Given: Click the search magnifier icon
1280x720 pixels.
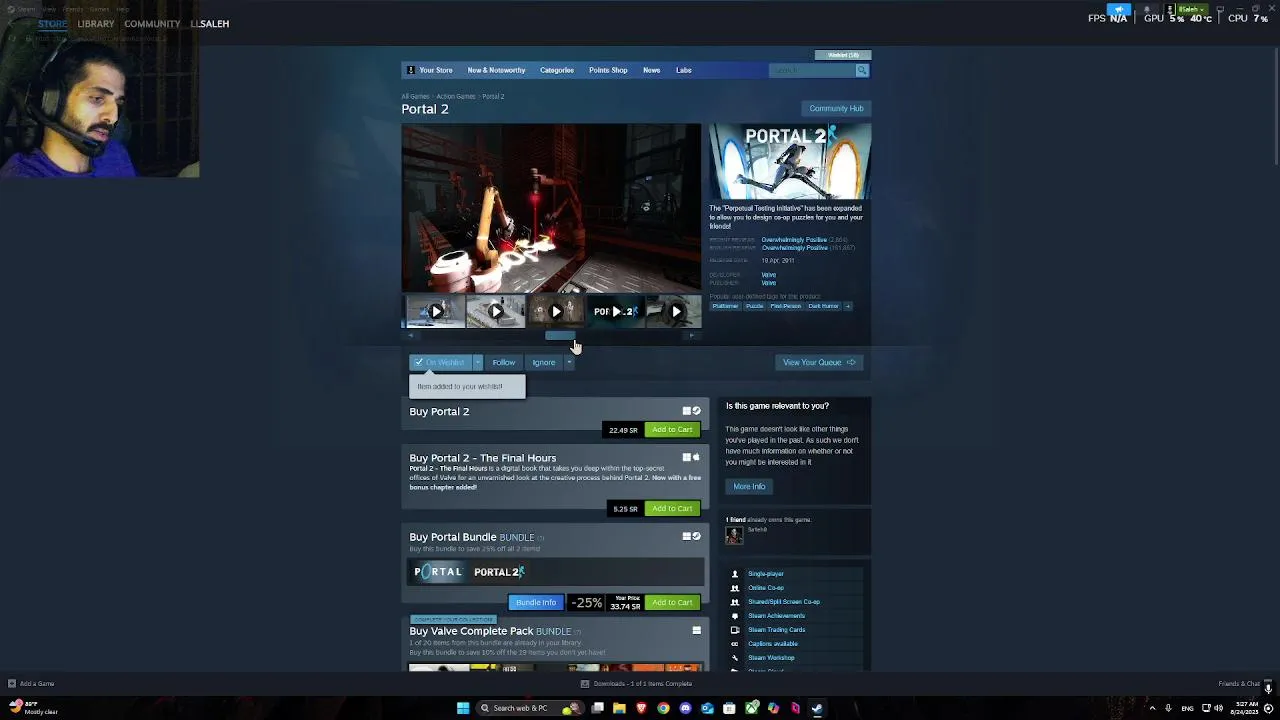Looking at the screenshot, I should pyautogui.click(x=862, y=70).
